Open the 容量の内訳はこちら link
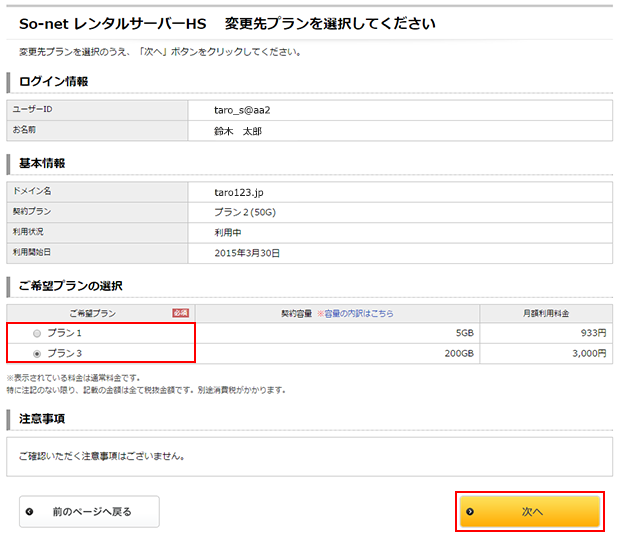 [x=355, y=313]
